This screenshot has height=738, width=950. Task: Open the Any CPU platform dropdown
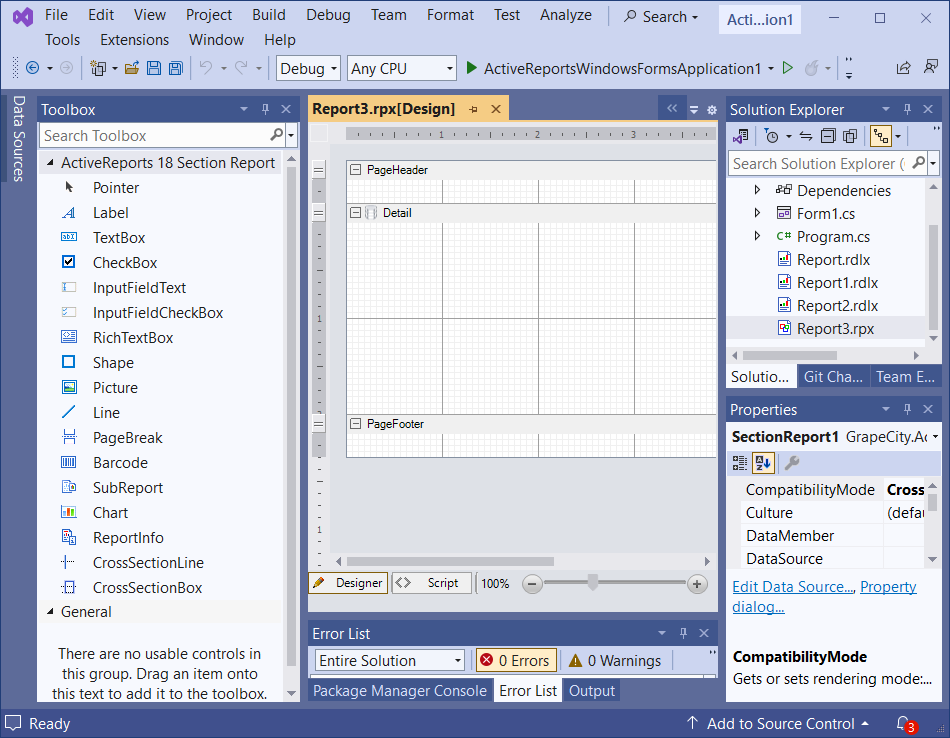coord(402,68)
